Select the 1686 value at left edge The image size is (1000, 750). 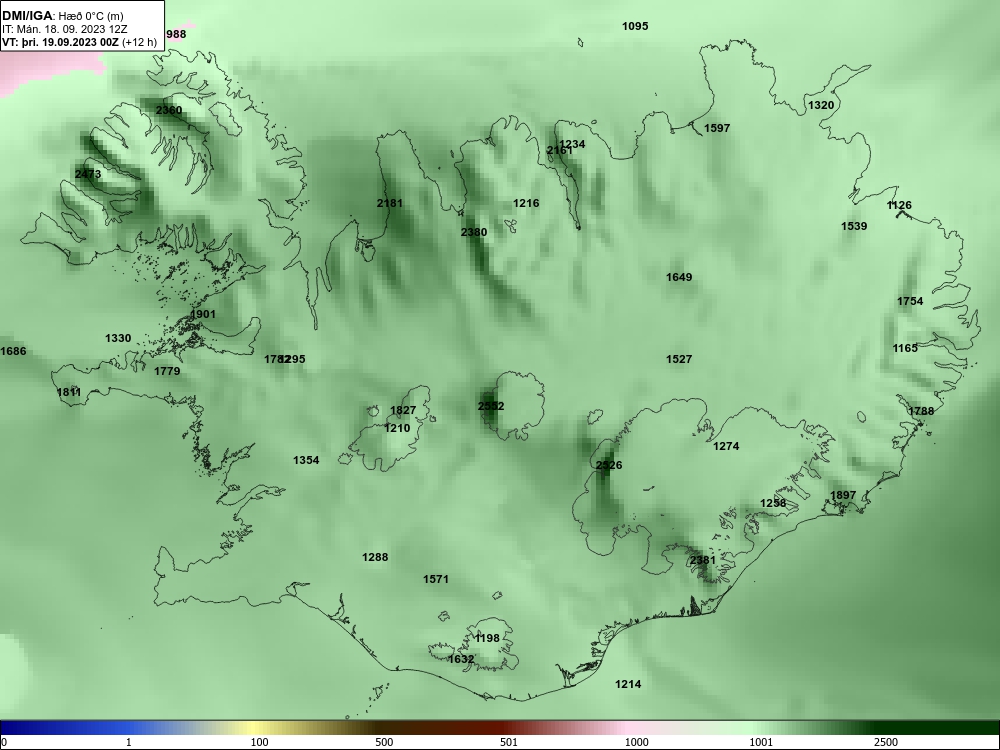pyautogui.click(x=13, y=351)
